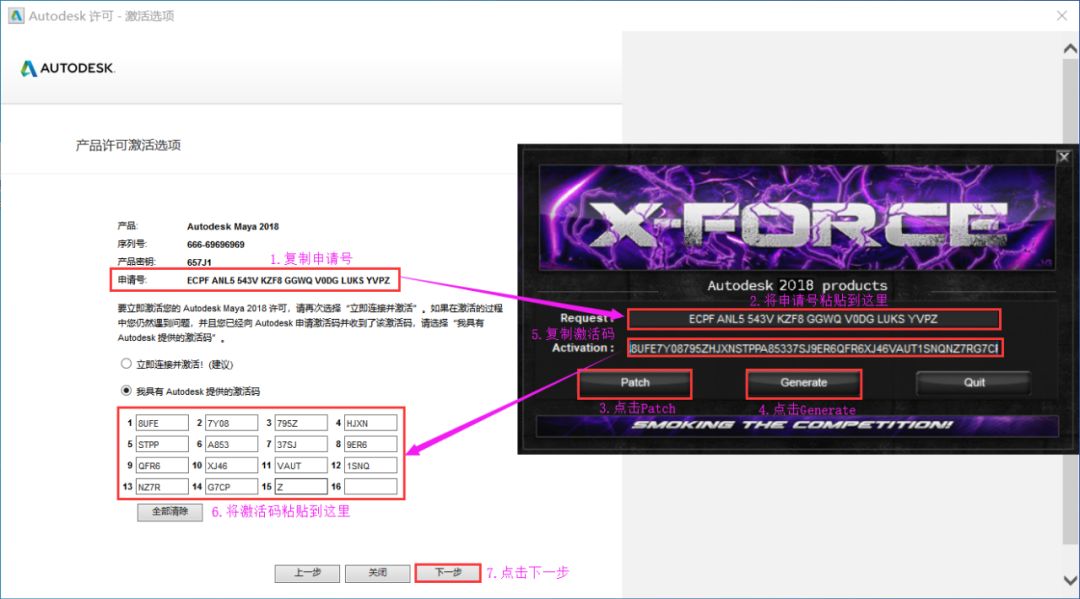The width and height of the screenshot is (1080, 599).
Task: Select the 立即连接并激活 radio option
Action: pyautogui.click(x=126, y=364)
